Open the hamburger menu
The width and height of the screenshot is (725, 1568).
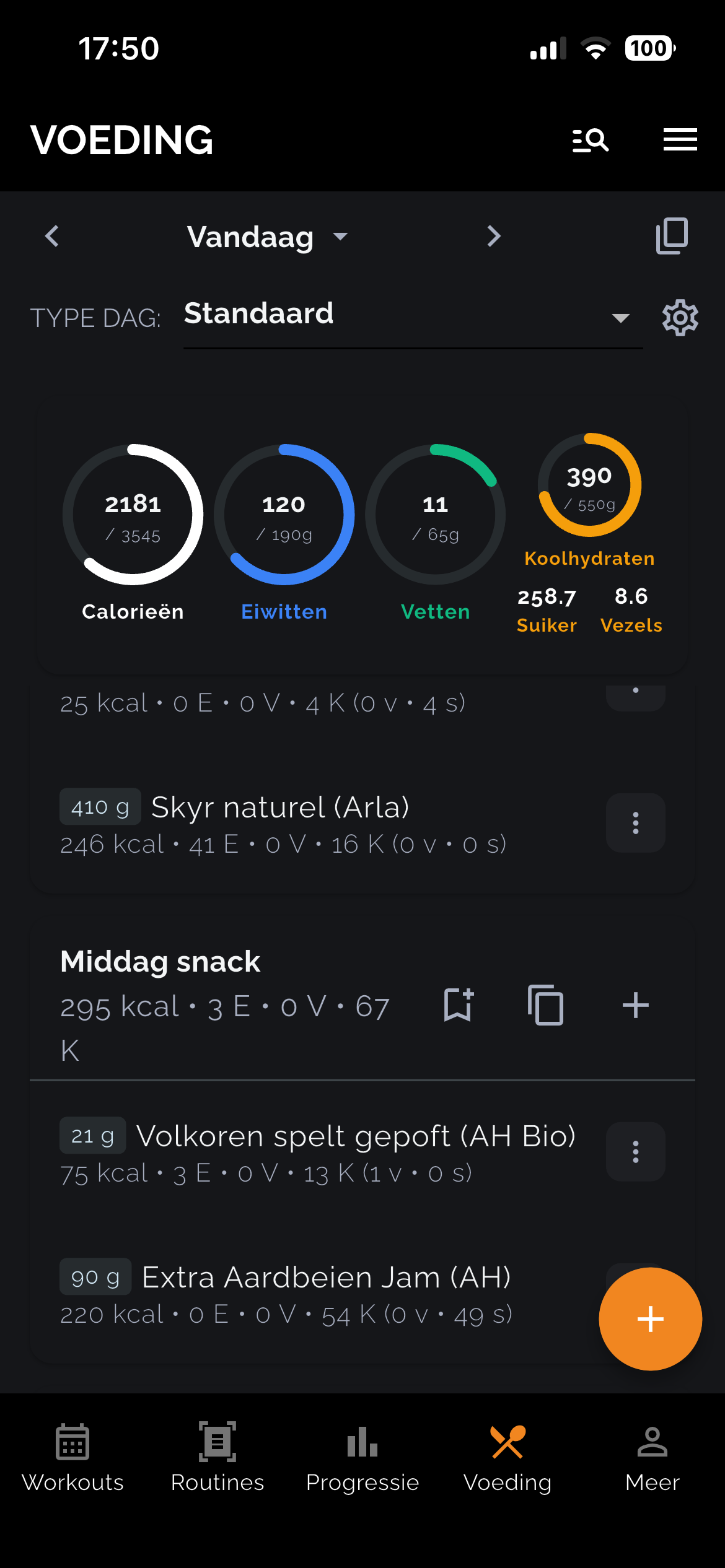click(x=680, y=139)
